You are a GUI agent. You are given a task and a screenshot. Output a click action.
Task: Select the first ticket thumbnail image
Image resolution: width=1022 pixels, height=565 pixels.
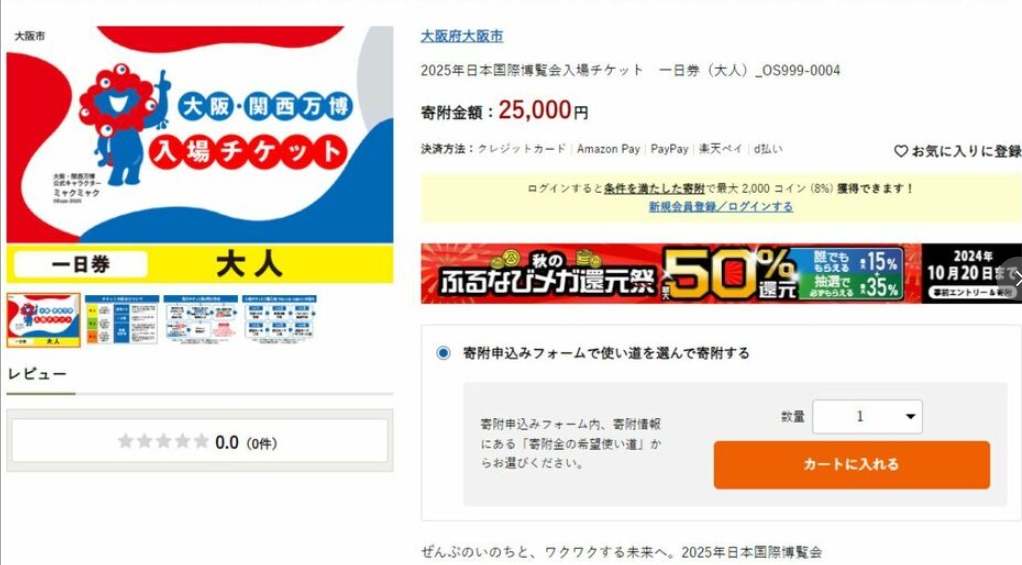(44, 320)
